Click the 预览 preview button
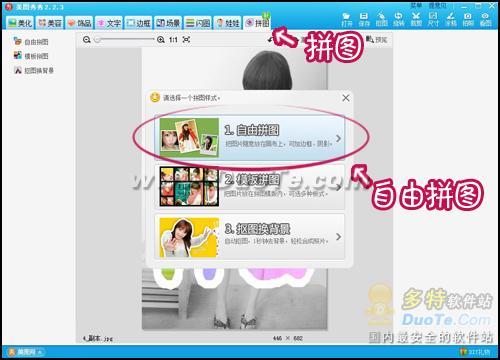The width and height of the screenshot is (500, 360). pos(377,40)
